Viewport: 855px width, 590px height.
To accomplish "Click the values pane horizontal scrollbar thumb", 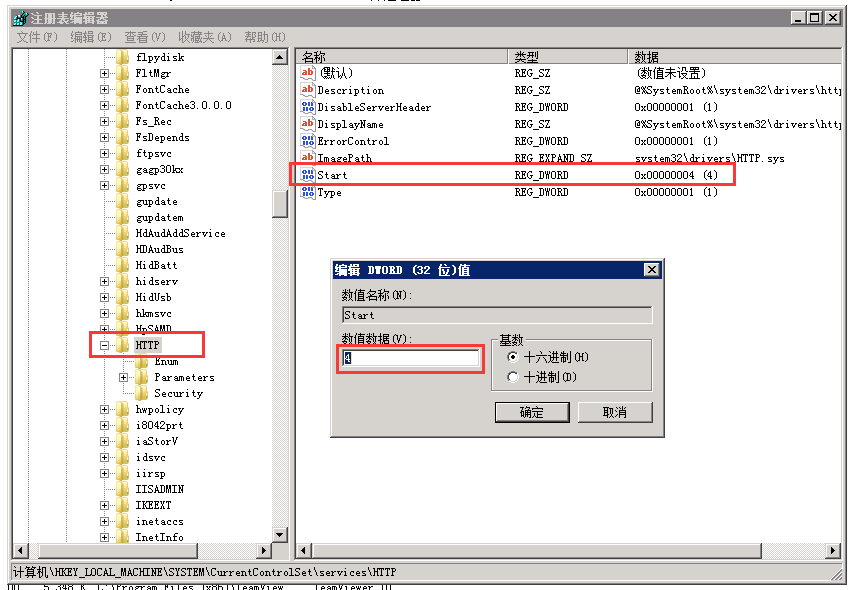I will point(537,551).
